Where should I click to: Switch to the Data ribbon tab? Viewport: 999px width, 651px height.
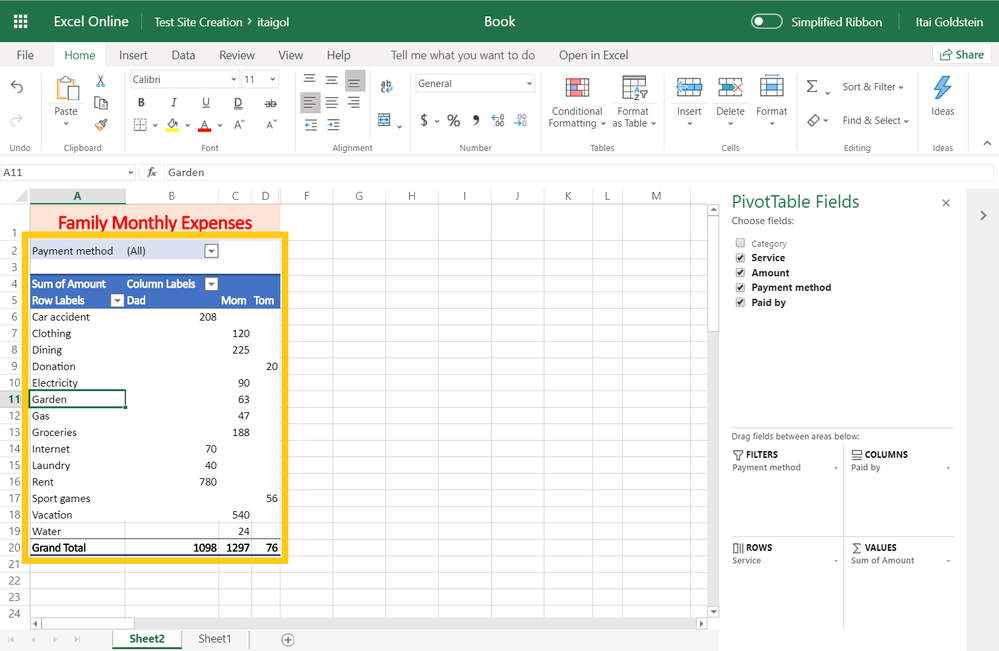183,55
